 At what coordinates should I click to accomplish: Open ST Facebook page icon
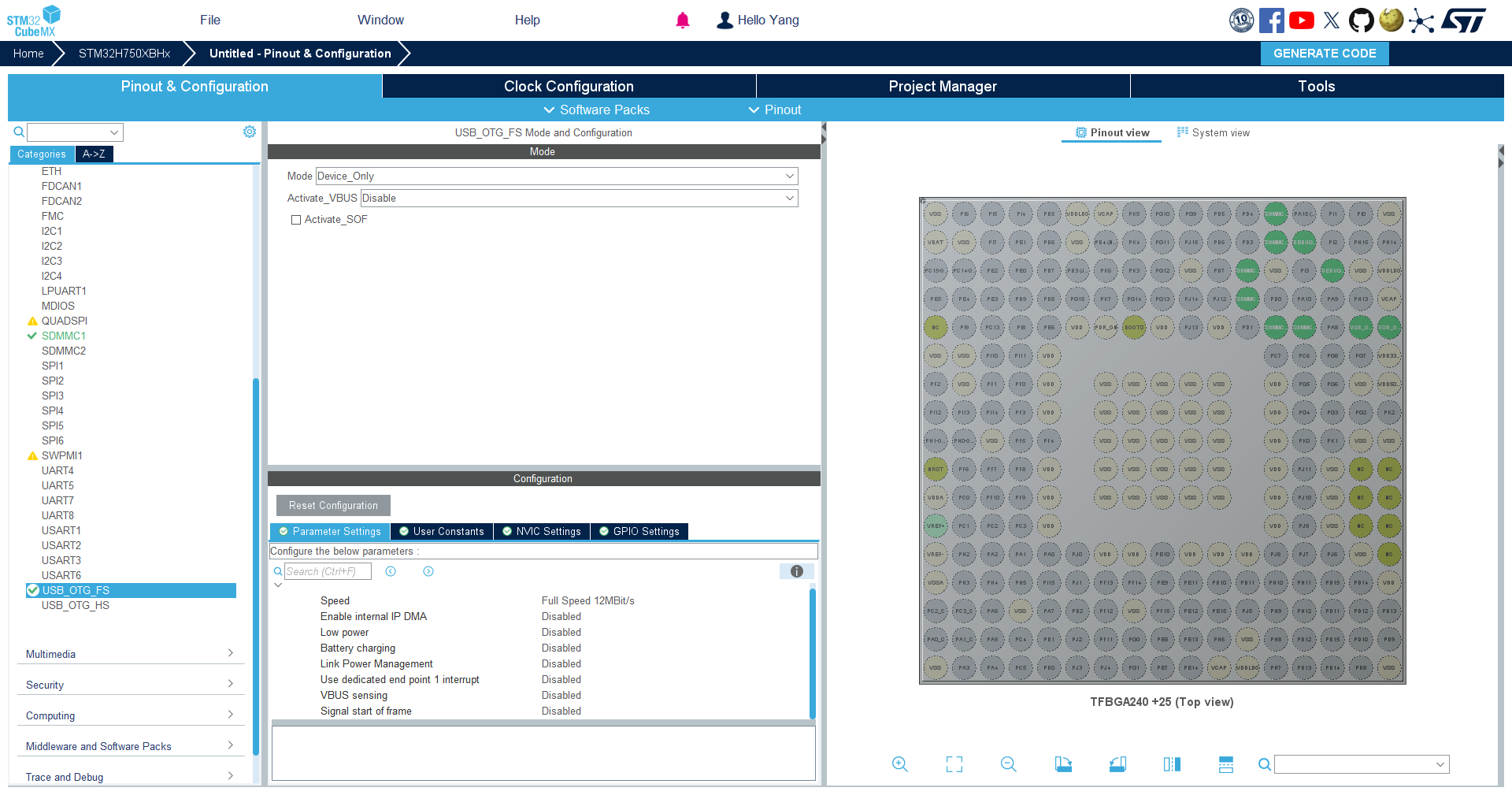(1271, 20)
